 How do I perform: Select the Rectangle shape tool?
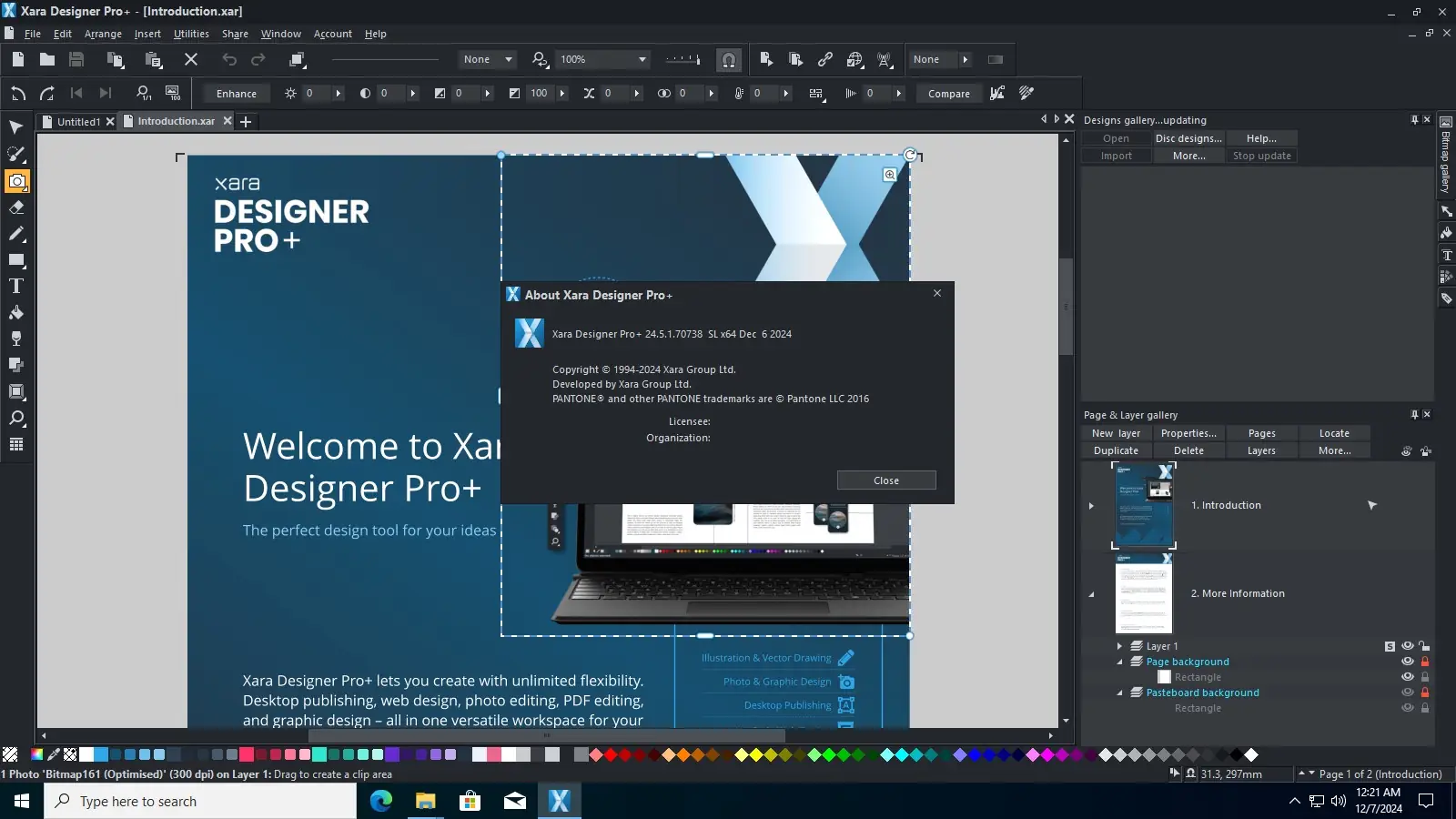coord(16,260)
